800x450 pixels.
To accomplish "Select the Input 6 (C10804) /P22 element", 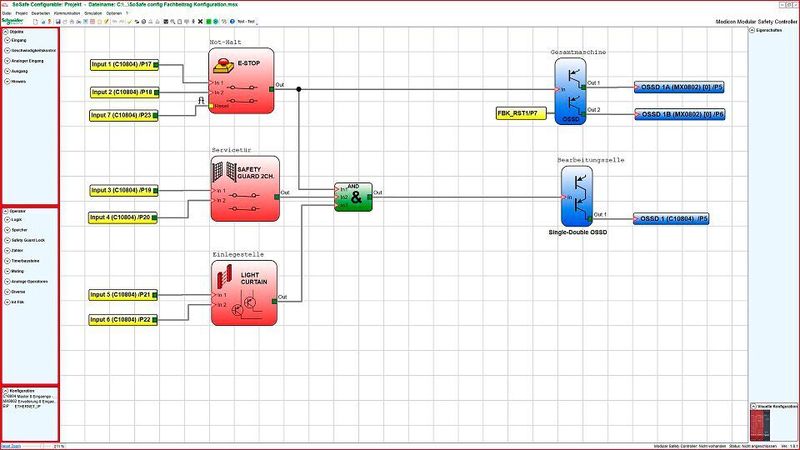I will click(x=123, y=319).
